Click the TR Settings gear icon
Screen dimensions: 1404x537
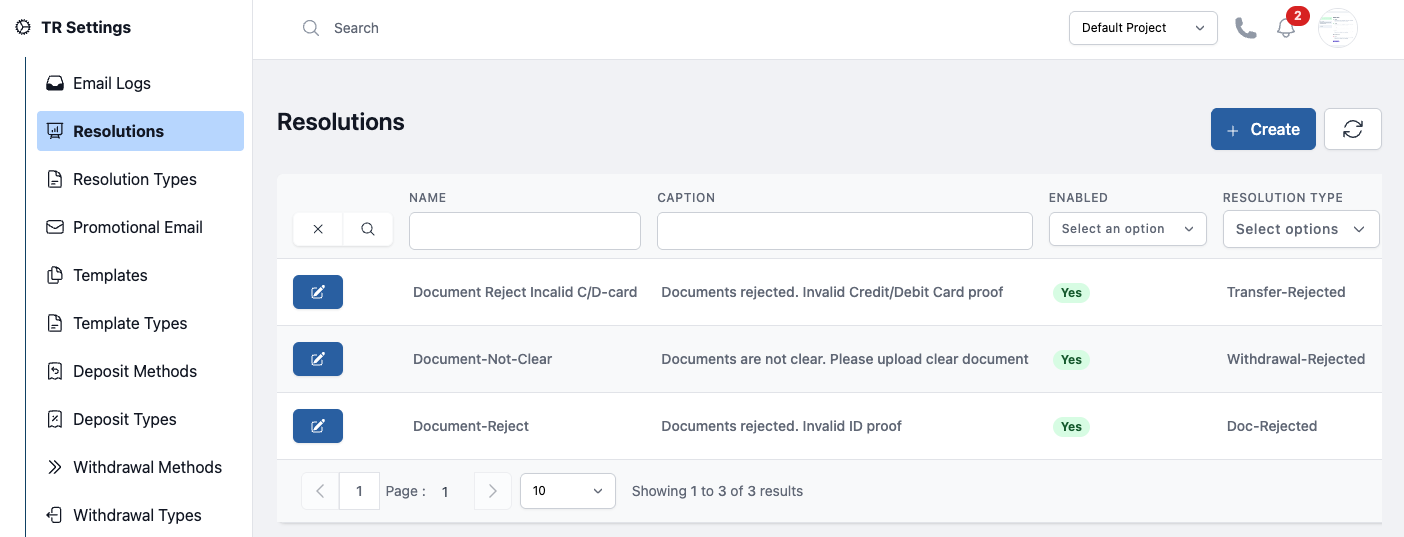23,28
